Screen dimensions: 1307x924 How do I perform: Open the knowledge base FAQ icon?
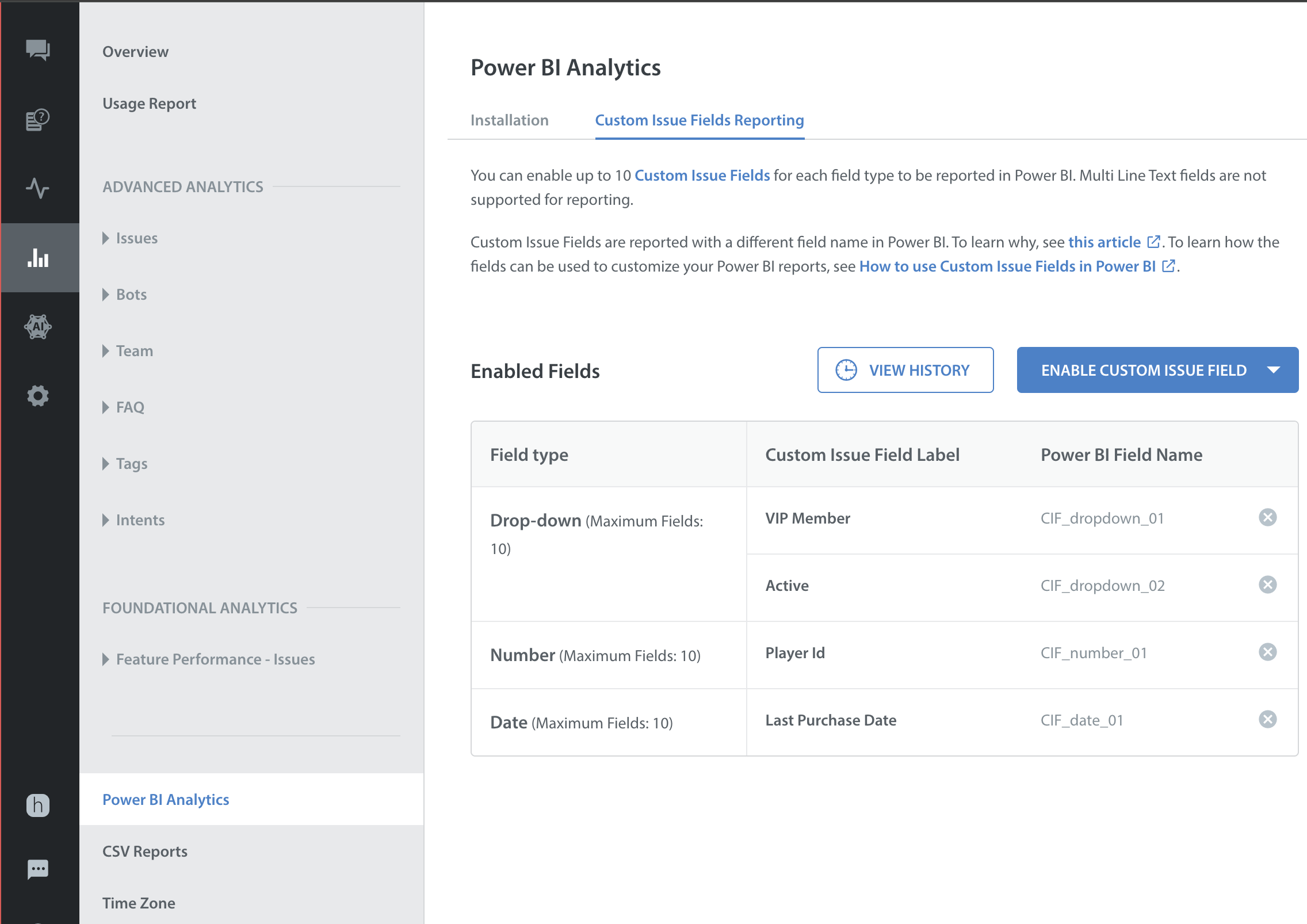[38, 120]
